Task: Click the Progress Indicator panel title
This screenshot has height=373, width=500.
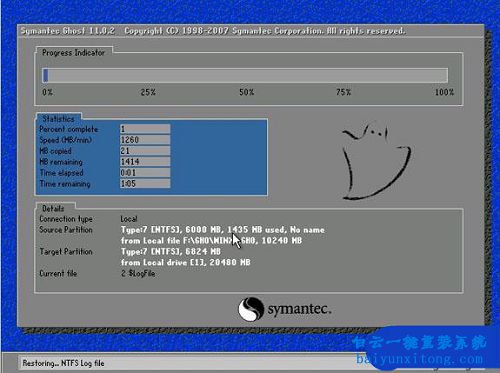Action: pyautogui.click(x=73, y=53)
